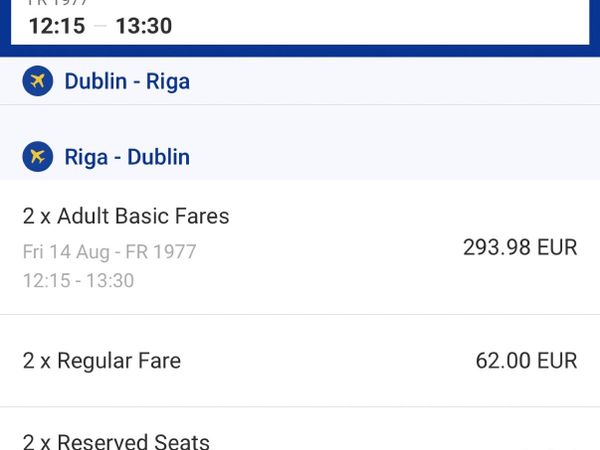Tap the bold 13:30 arrival time
The image size is (600, 450).
144,26
